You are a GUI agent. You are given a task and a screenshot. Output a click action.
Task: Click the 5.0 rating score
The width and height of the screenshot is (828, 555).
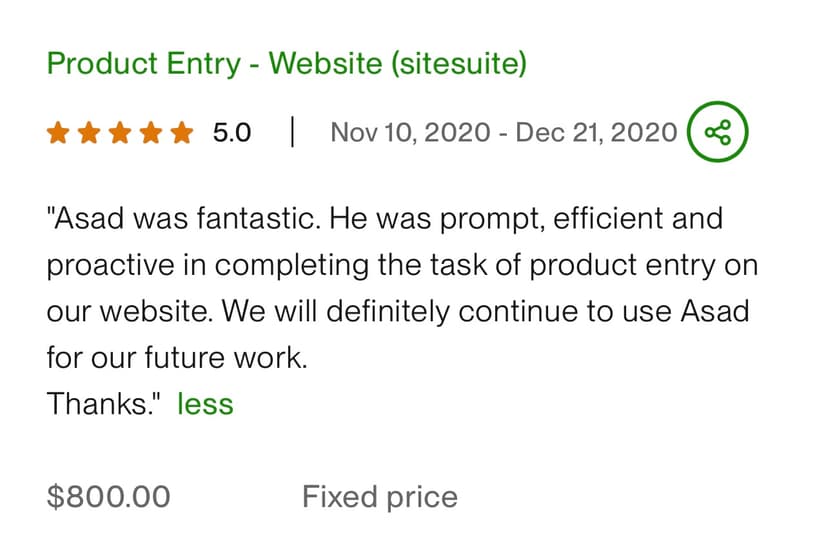pyautogui.click(x=232, y=133)
